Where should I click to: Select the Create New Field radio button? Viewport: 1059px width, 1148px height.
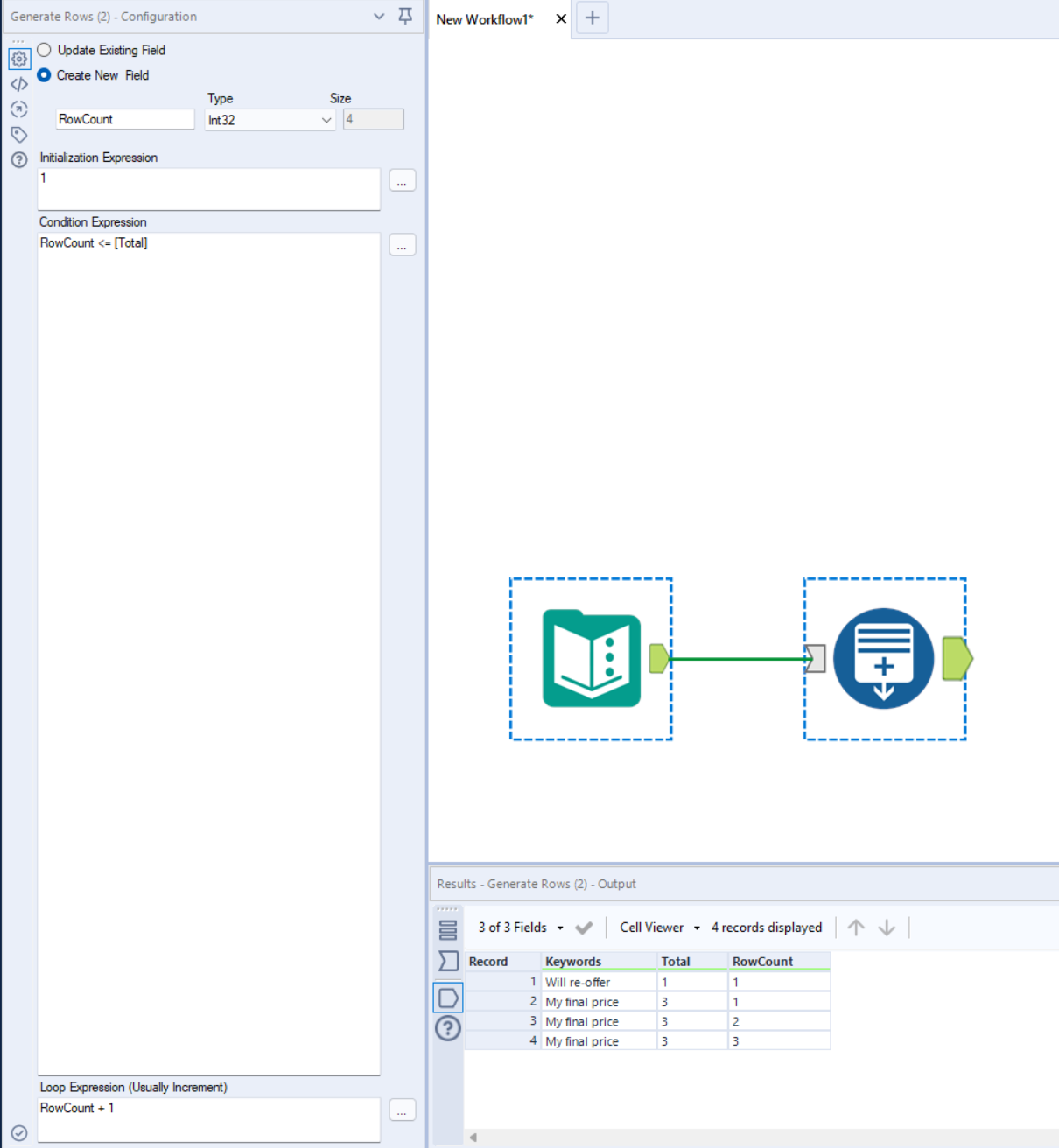tap(44, 75)
